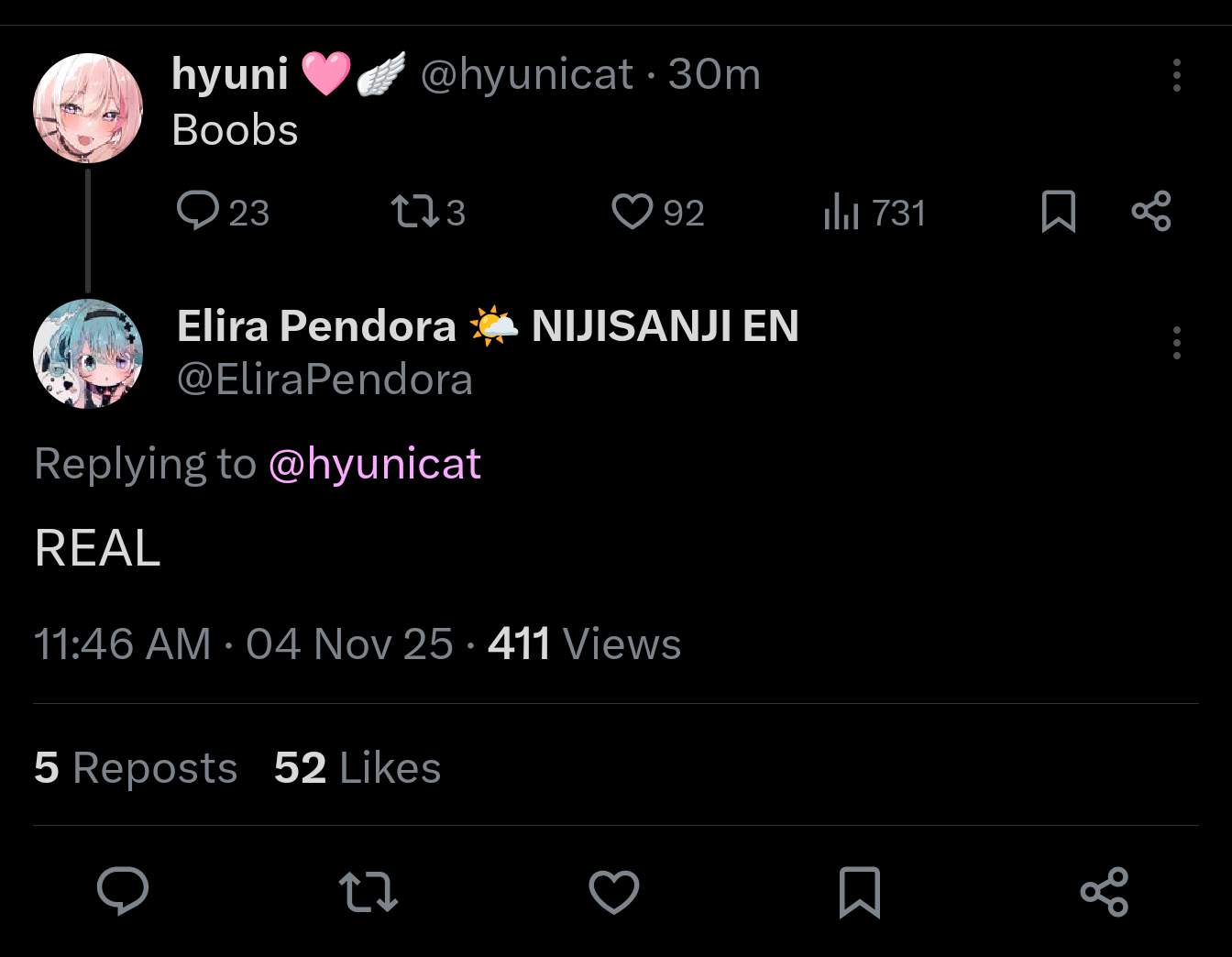Open more options for Elira Pendora's reply

click(1177, 343)
